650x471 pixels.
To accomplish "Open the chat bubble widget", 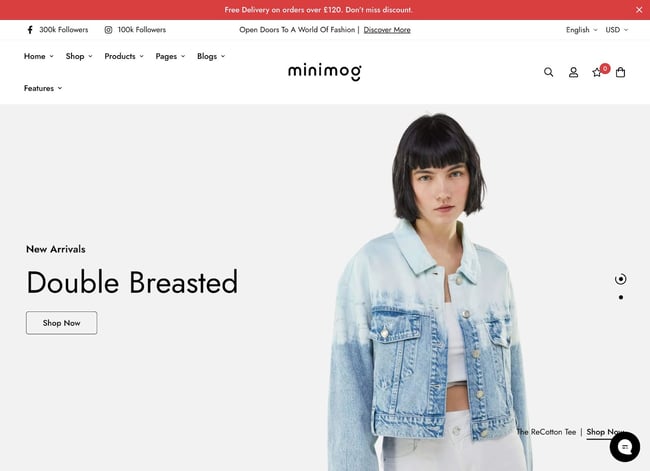I will click(x=625, y=447).
